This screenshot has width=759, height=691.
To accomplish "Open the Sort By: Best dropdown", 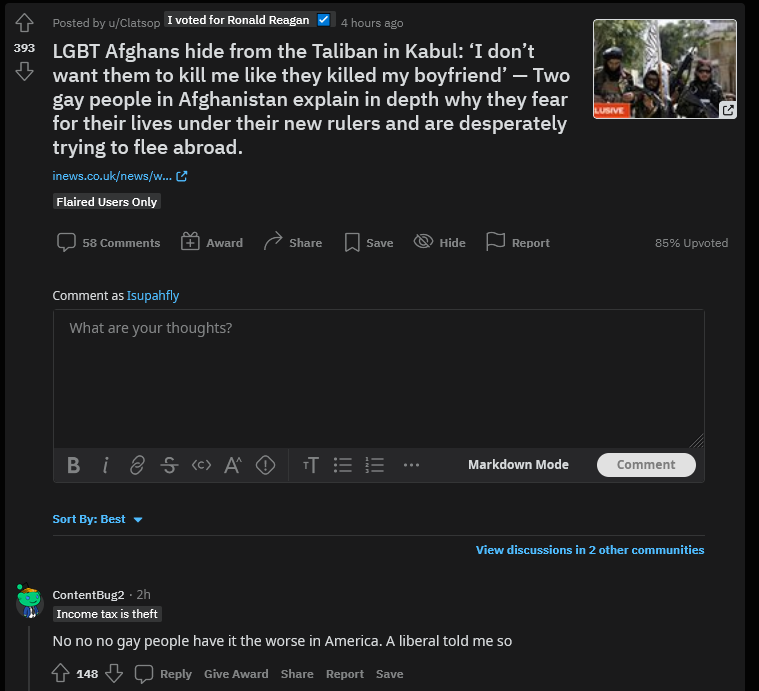I will (97, 519).
